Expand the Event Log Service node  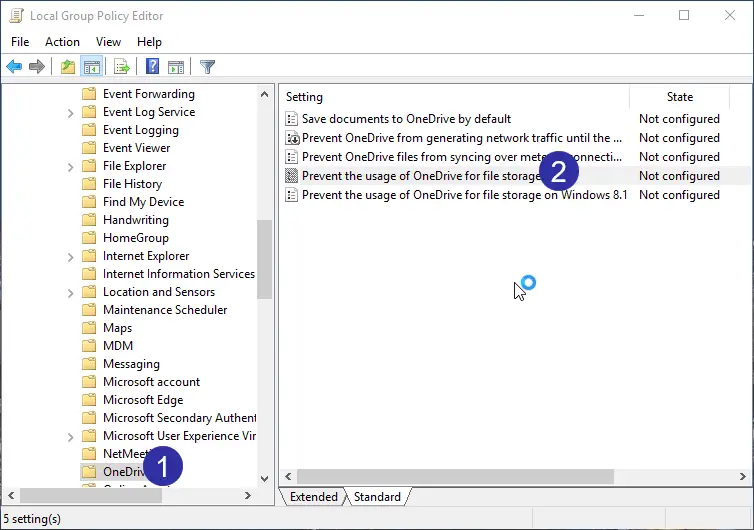(x=71, y=113)
